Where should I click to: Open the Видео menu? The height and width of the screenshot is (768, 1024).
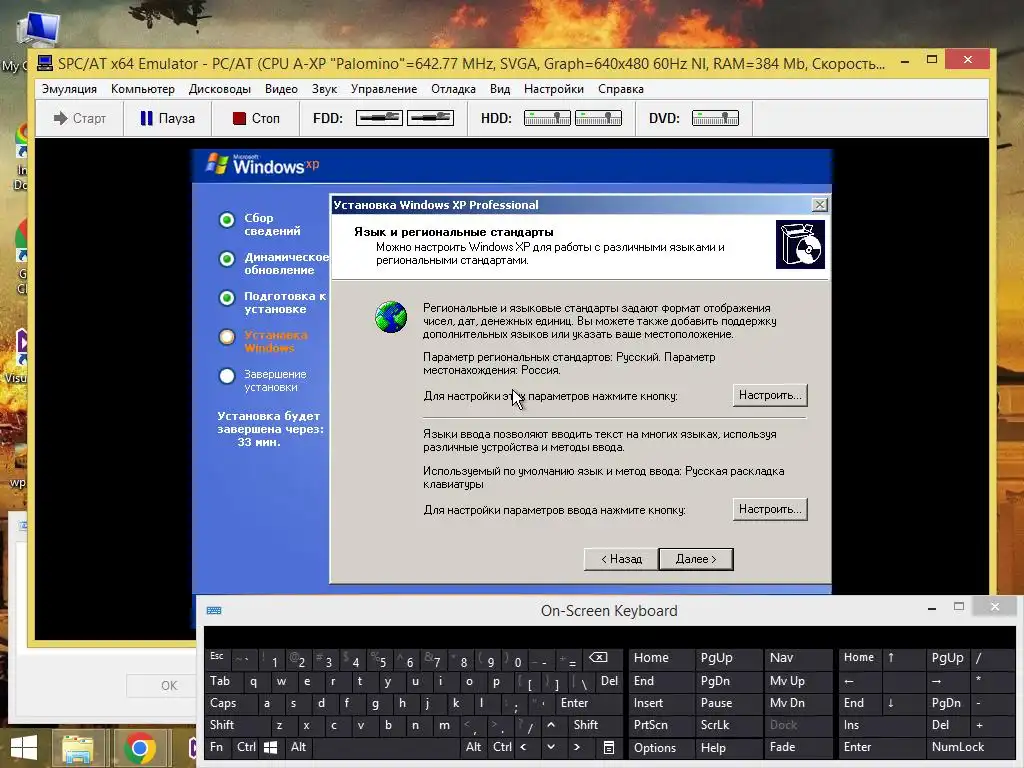tap(281, 89)
